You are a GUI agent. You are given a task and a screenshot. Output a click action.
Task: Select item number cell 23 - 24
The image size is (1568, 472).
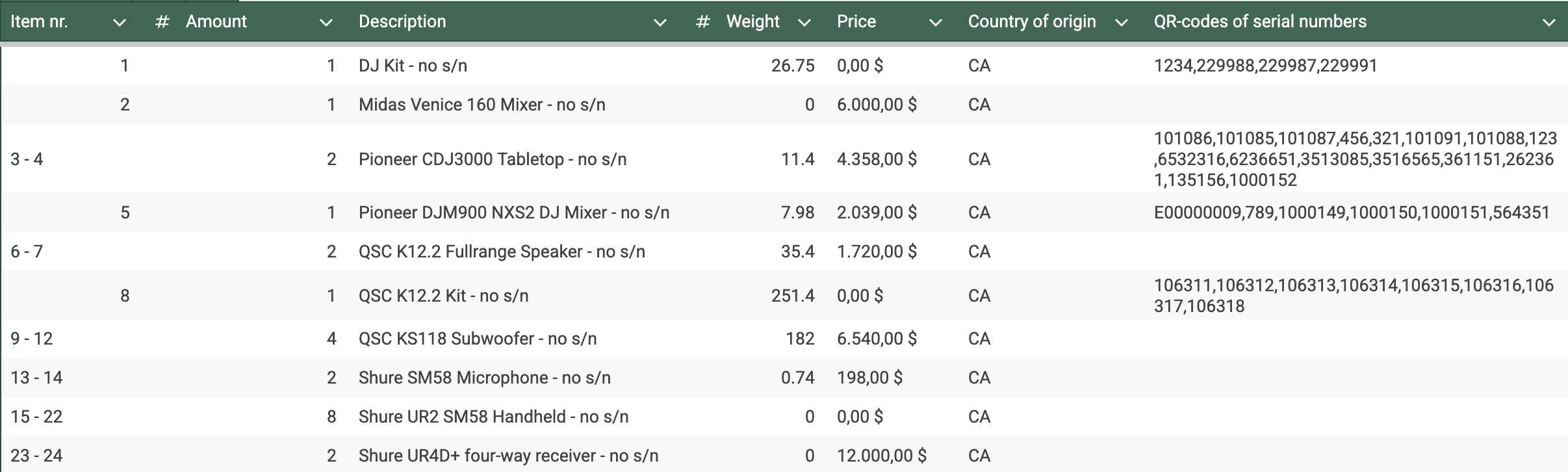coord(36,456)
